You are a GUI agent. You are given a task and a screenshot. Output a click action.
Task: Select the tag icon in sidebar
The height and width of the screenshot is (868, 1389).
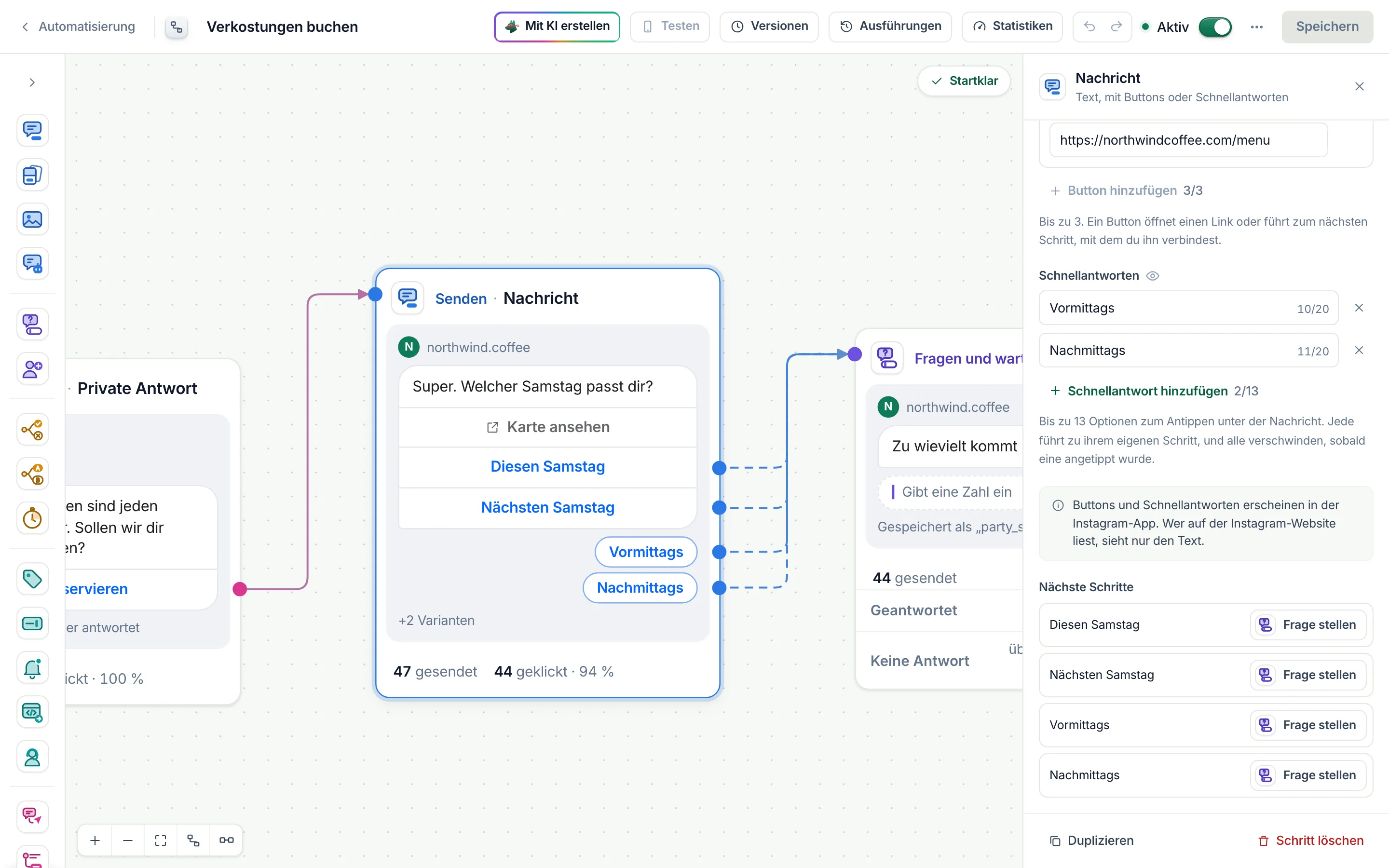coord(32,579)
